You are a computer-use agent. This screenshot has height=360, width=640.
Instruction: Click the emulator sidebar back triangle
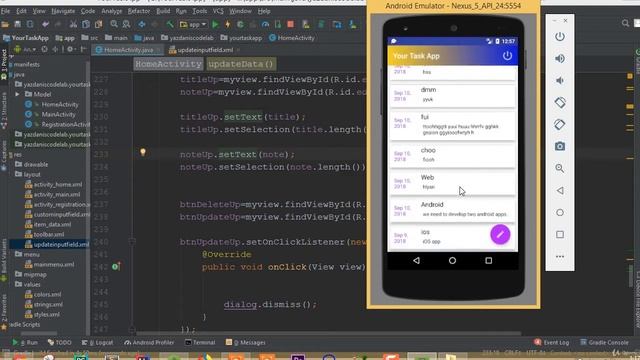[x=560, y=191]
